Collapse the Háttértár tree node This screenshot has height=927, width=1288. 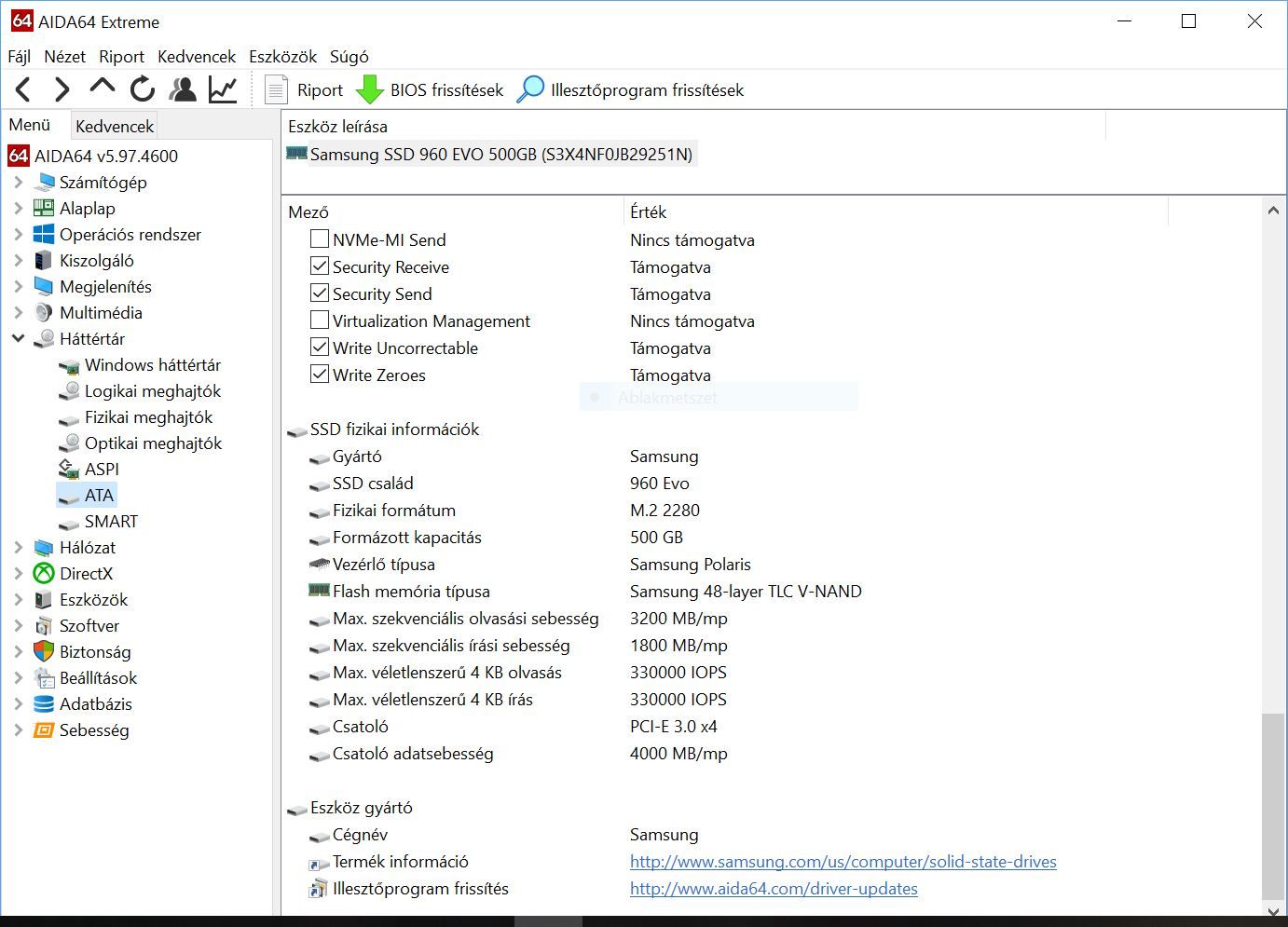click(x=18, y=338)
